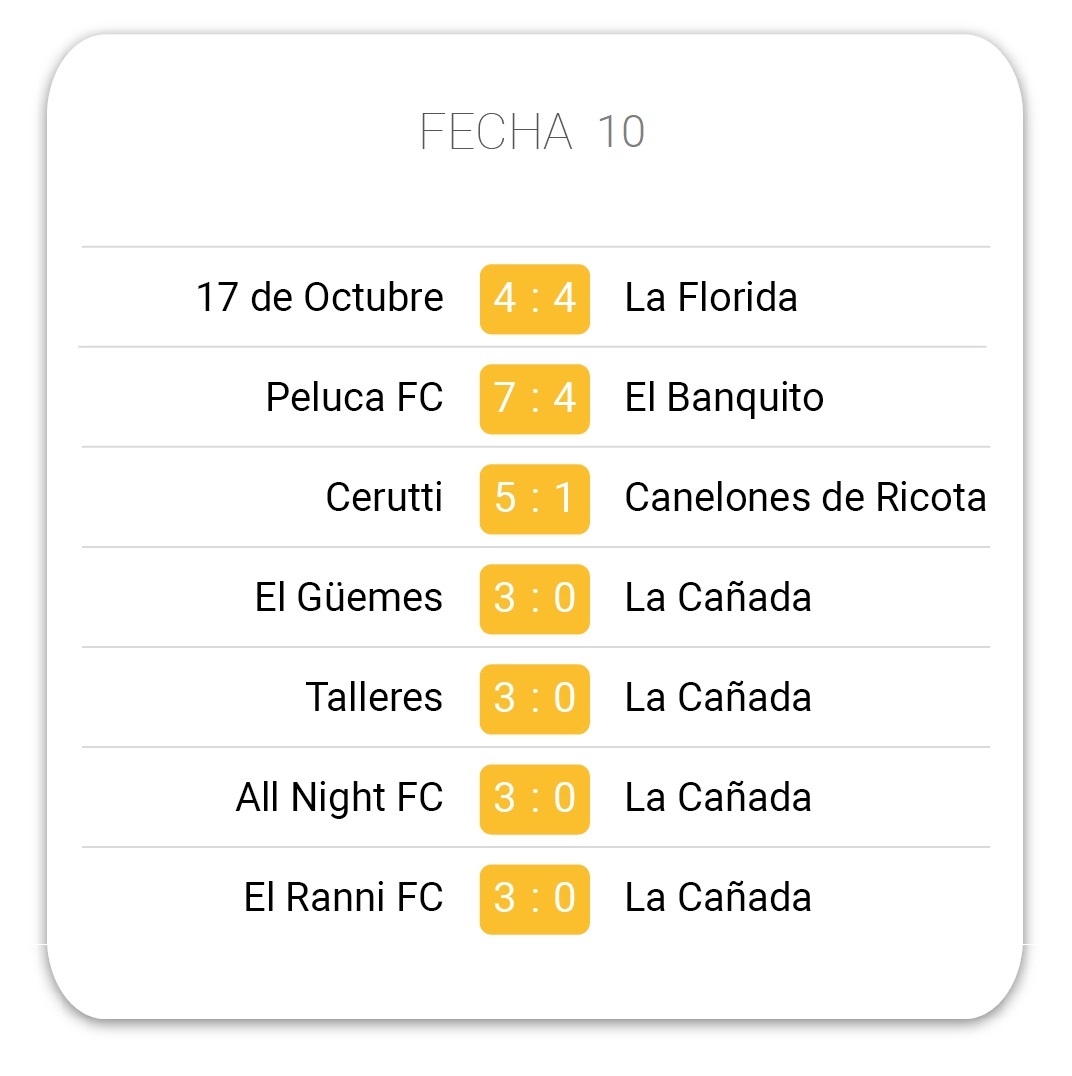Screen dimensions: 1072x1076
Task: Open the La Florida team
Action: click(711, 298)
